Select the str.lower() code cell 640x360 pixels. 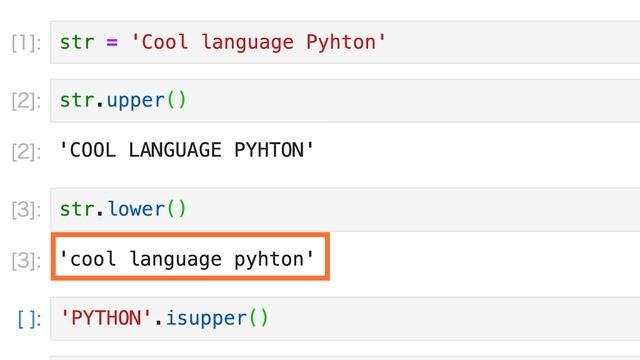tap(345, 209)
